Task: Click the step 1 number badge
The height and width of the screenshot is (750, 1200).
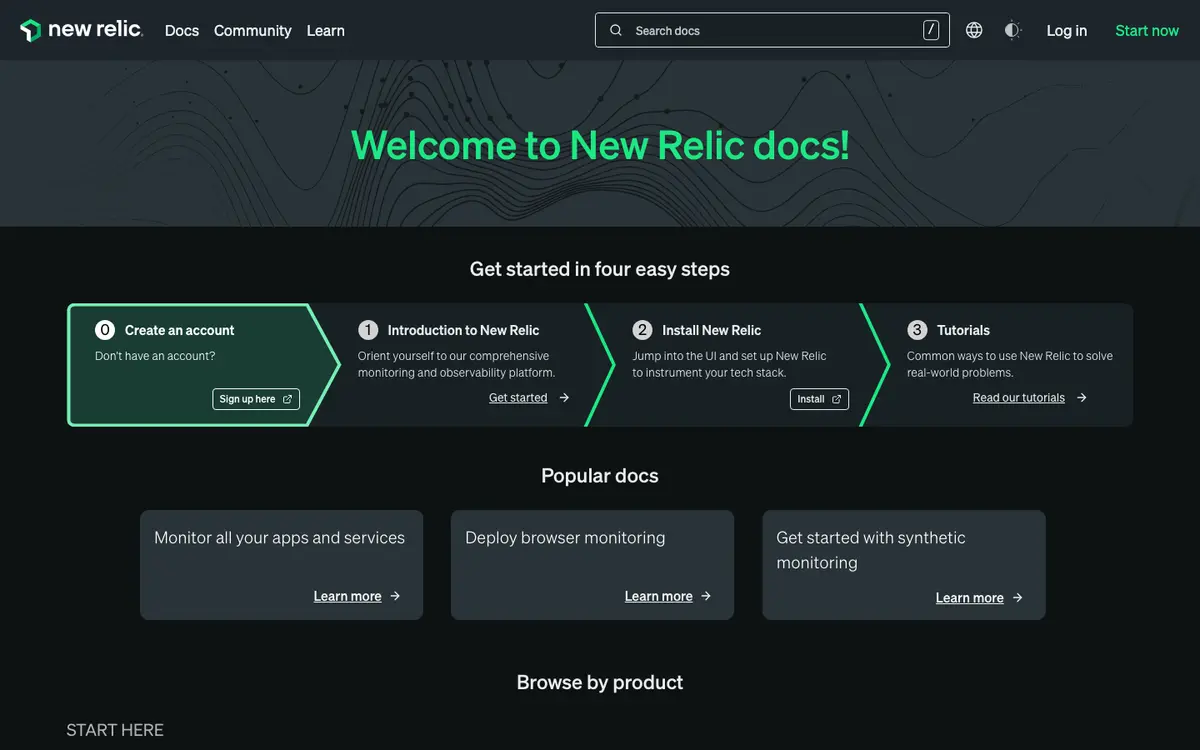Action: [368, 330]
